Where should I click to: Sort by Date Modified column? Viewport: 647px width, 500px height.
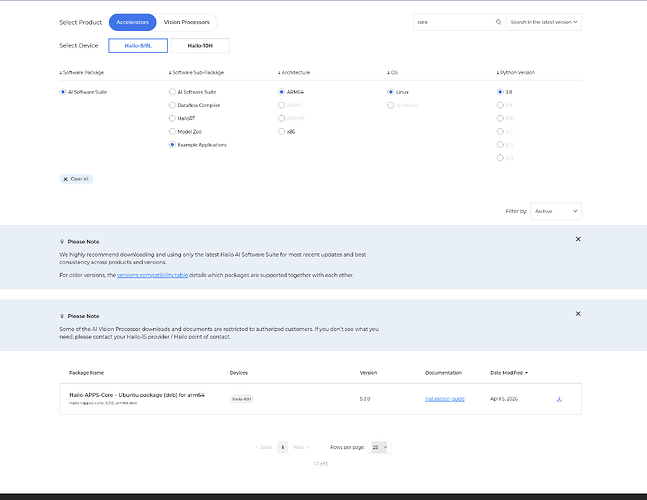pyautogui.click(x=509, y=373)
